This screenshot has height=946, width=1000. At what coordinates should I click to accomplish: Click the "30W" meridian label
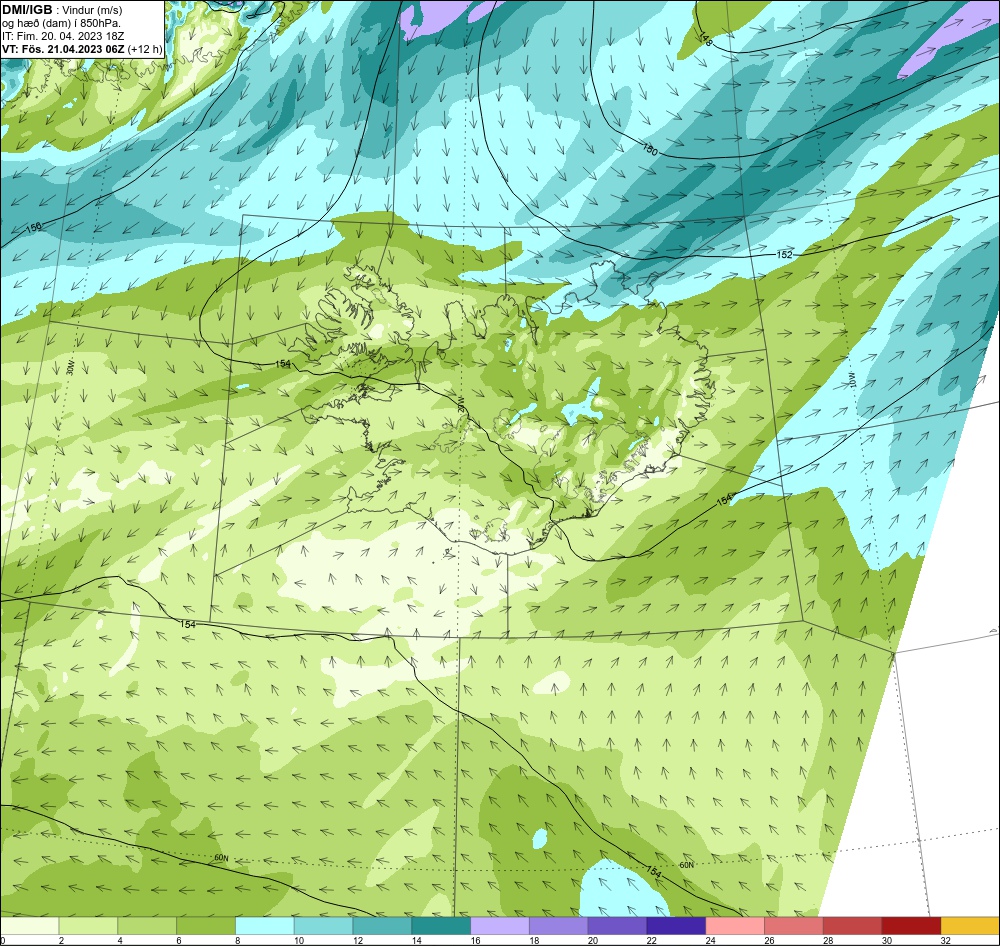coord(70,368)
